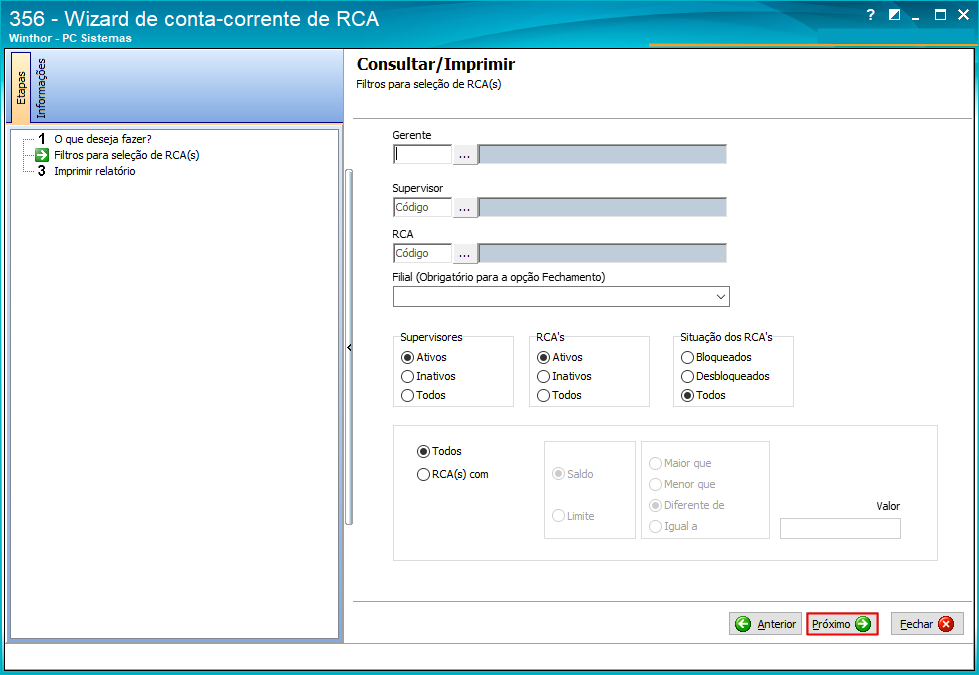979x675 pixels.
Task: Select Ativos under RCA's
Action: click(x=560, y=357)
